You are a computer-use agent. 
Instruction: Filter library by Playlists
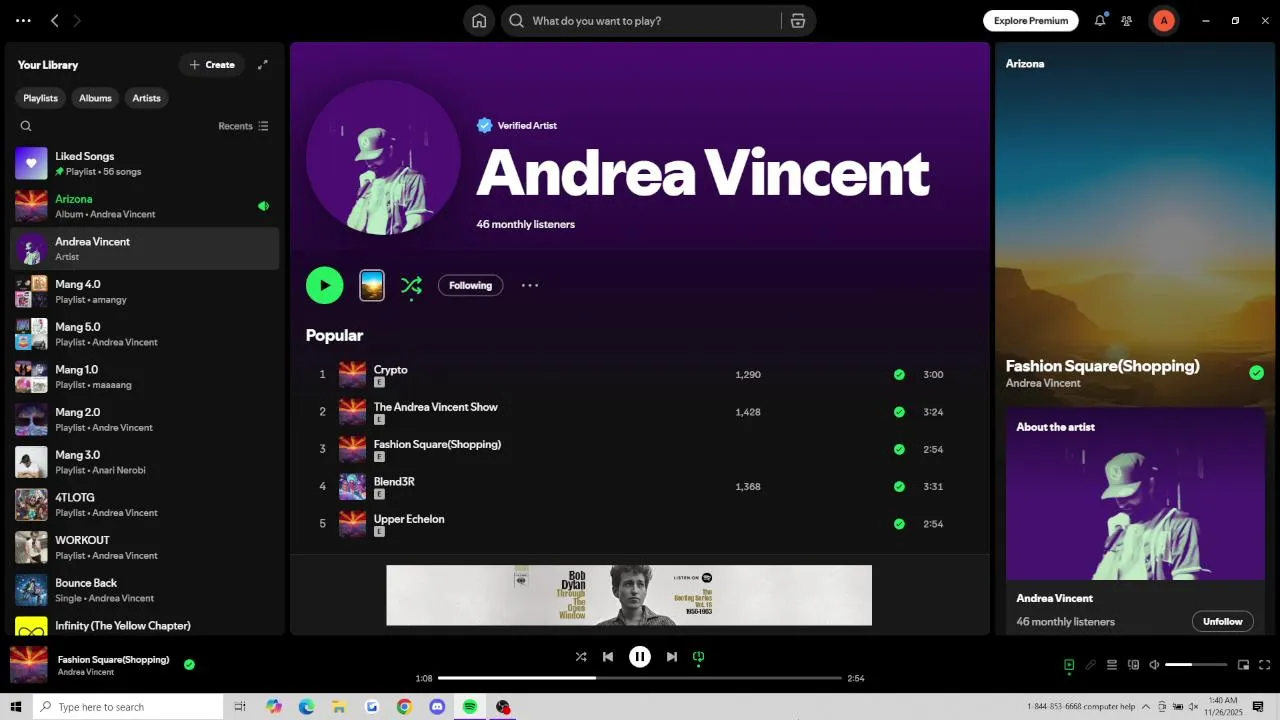point(40,98)
